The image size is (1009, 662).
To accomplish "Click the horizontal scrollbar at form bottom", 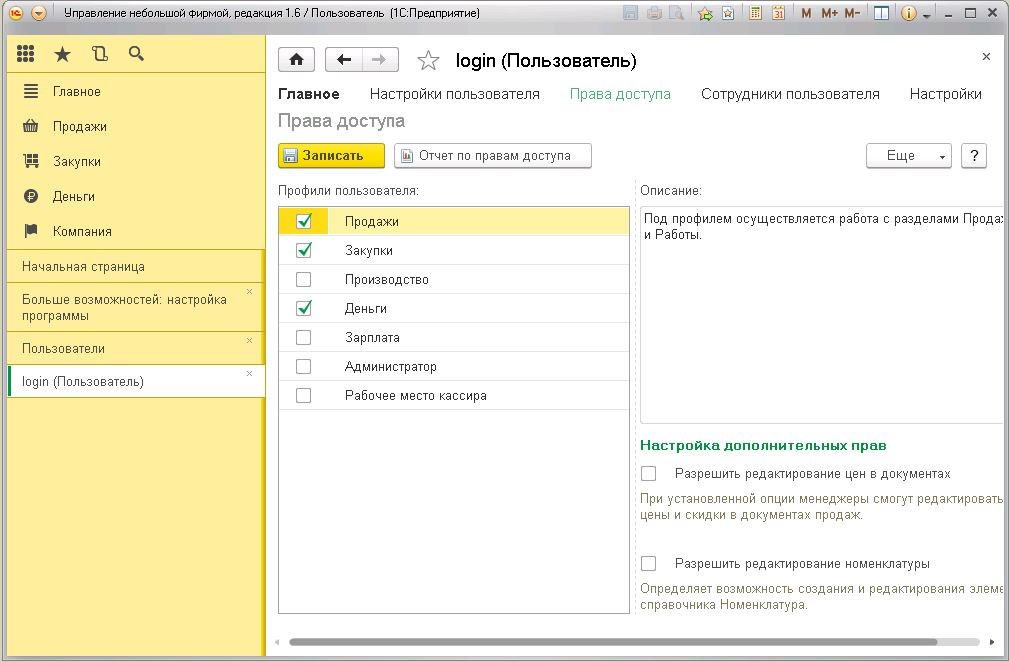I will (613, 641).
